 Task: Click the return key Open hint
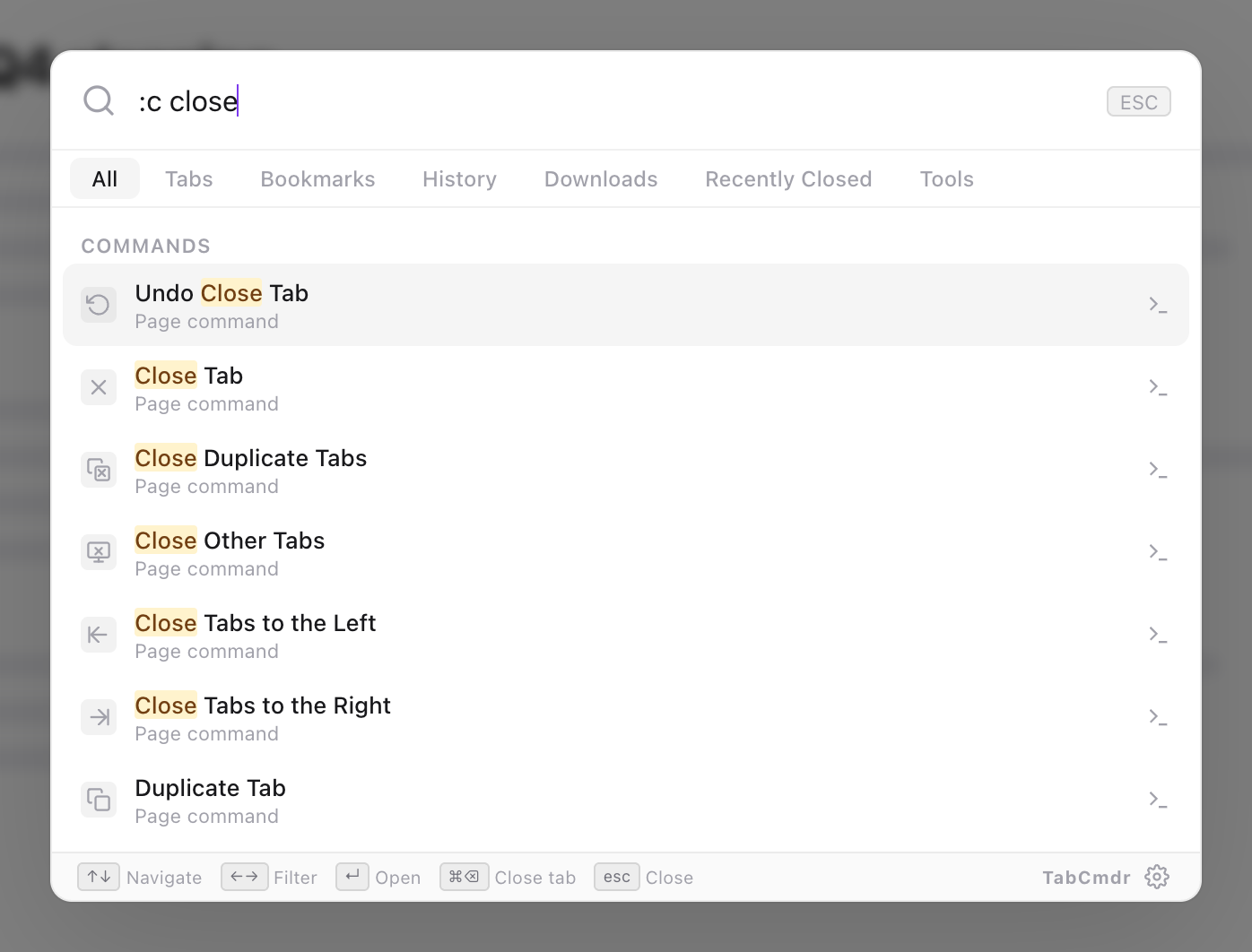pos(352,877)
